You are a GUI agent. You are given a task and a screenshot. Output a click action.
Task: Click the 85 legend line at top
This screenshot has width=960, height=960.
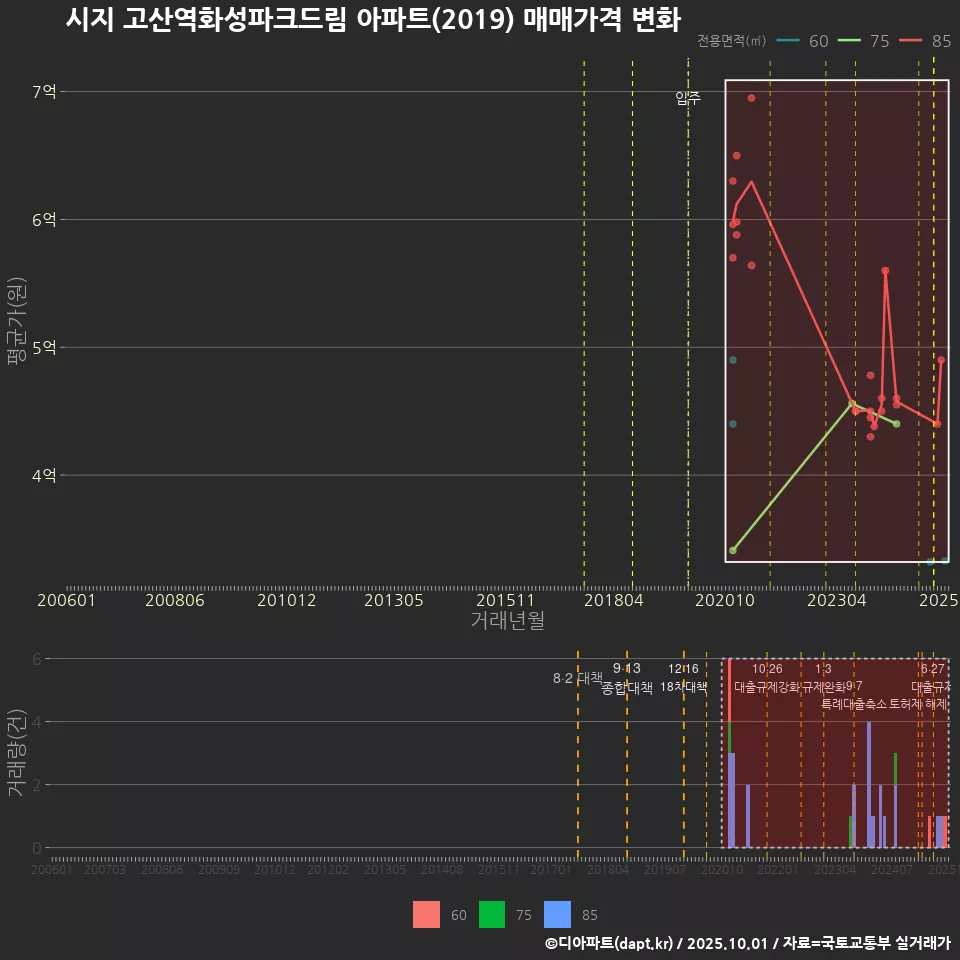910,41
